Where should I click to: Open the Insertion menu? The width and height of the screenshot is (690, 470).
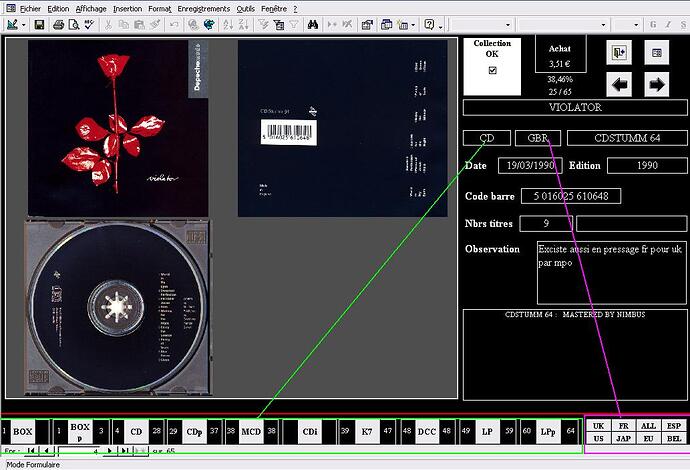pyautogui.click(x=127, y=9)
